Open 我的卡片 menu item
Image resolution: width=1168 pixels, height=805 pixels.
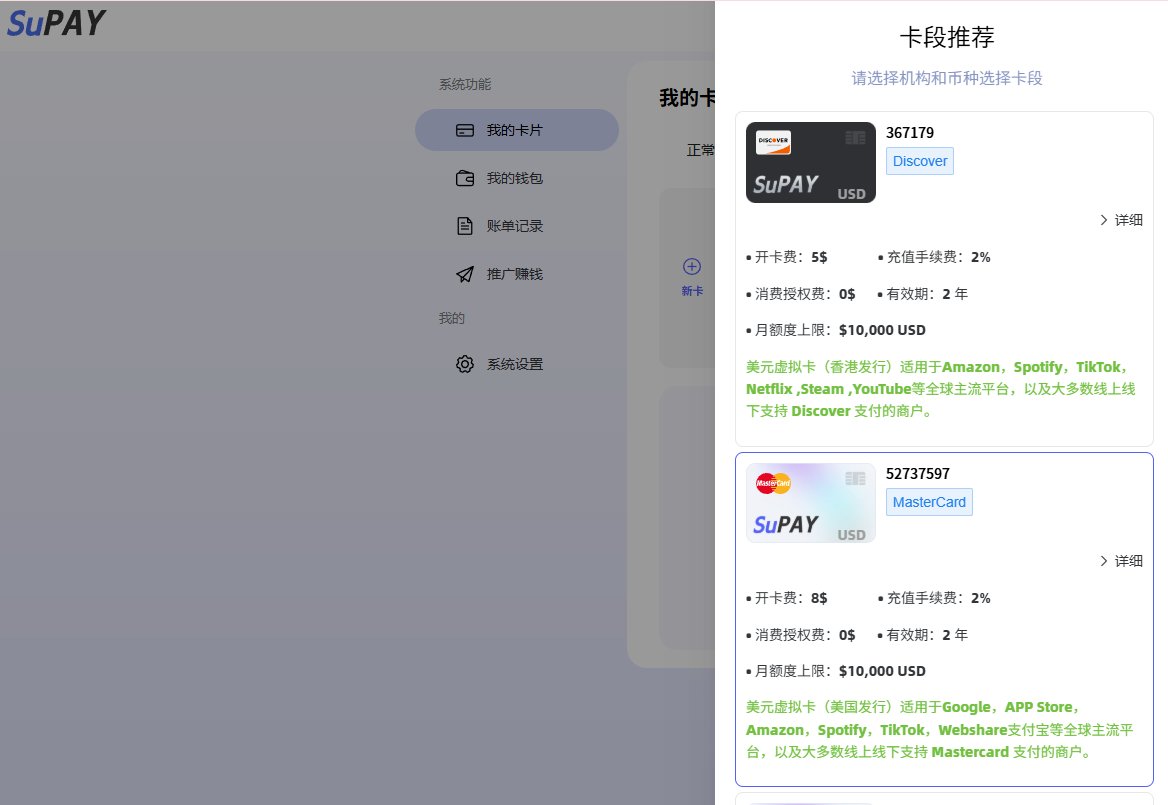pos(517,130)
